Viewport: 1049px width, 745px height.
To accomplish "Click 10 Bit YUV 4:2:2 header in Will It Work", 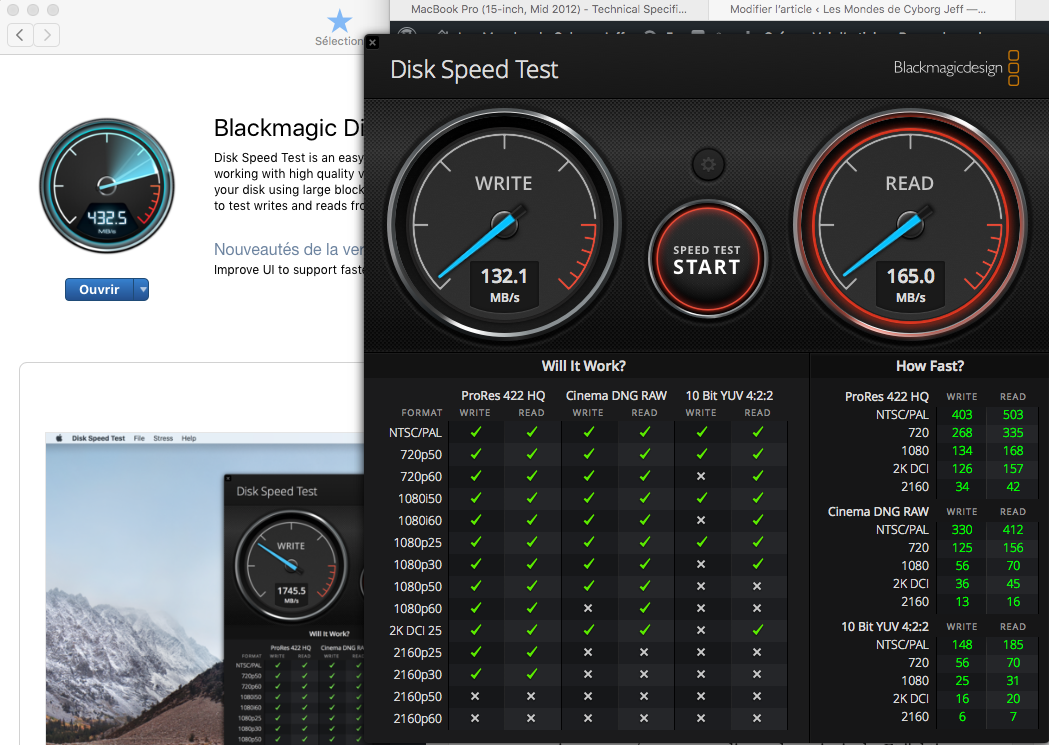I will tap(729, 396).
